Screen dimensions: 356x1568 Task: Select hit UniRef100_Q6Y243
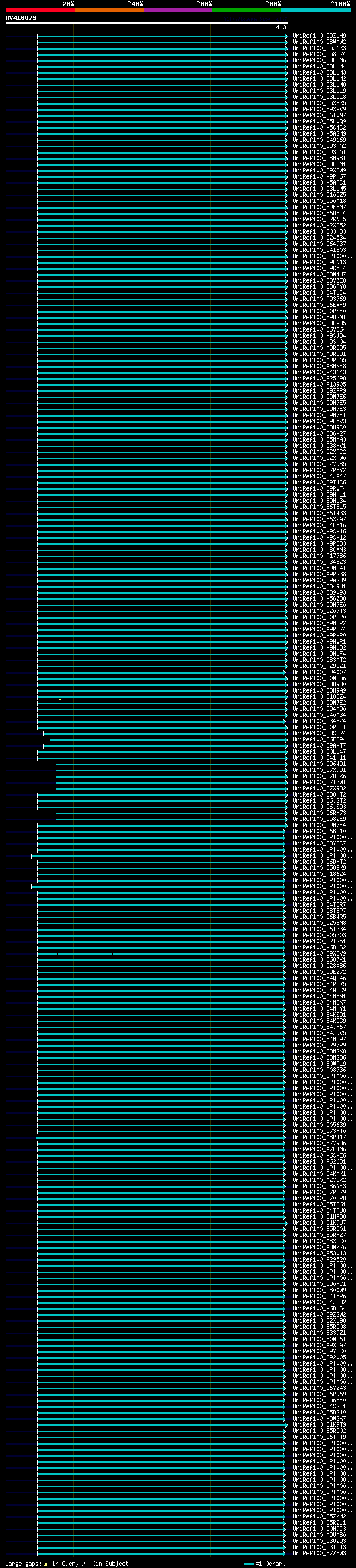click(319, 1388)
